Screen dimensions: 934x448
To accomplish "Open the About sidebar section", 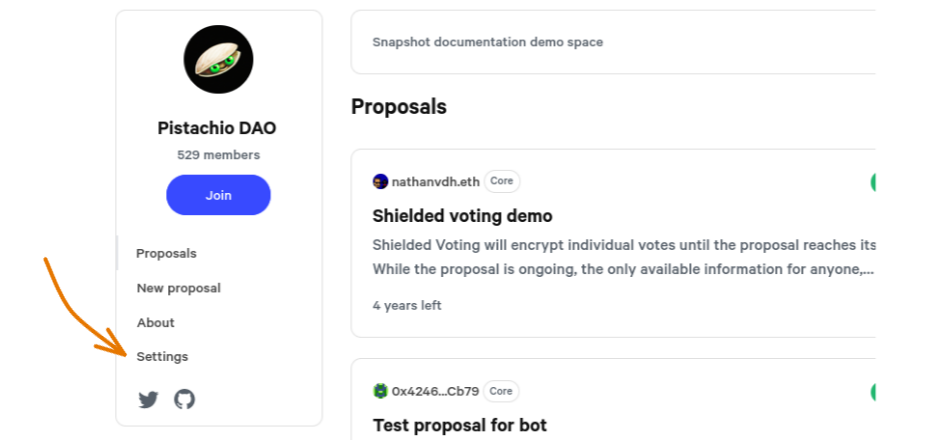I will tap(156, 323).
